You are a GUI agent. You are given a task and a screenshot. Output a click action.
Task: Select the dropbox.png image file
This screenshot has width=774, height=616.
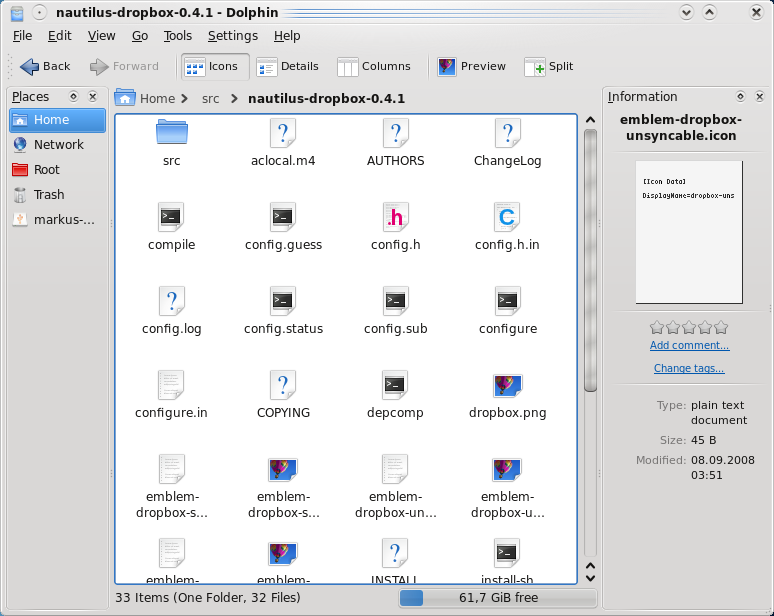point(508,387)
